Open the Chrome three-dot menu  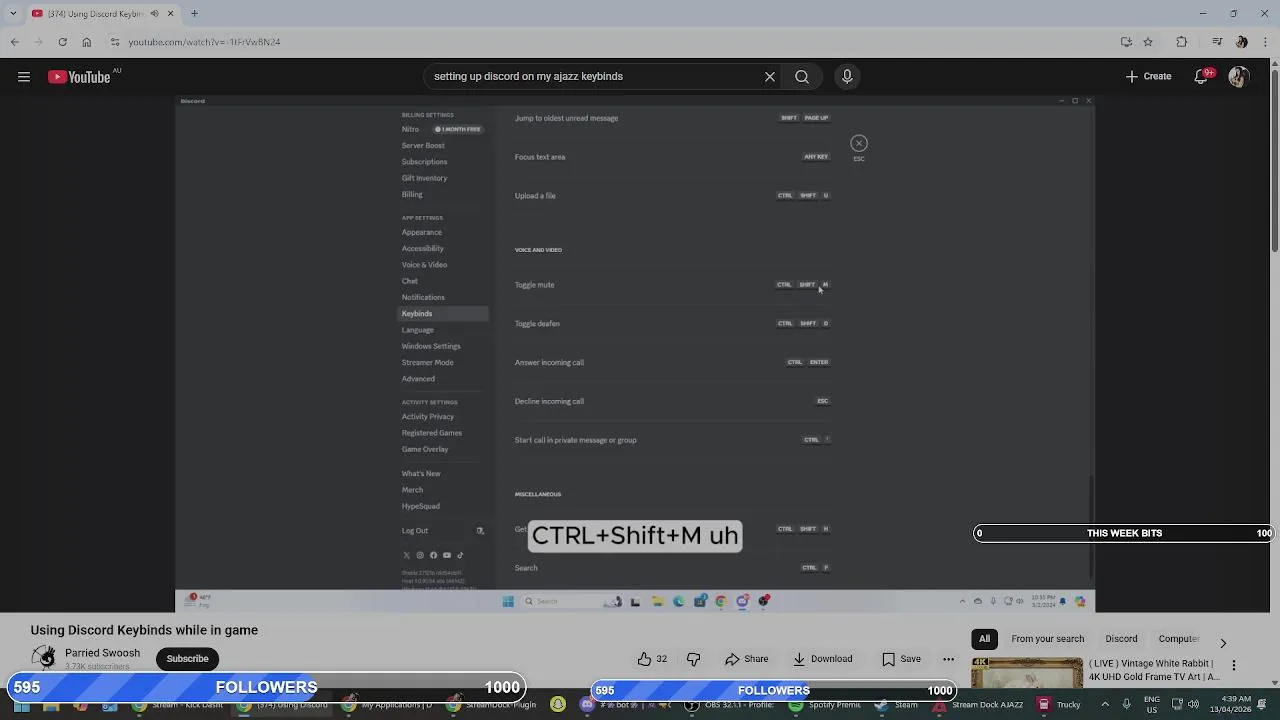tap(1266, 42)
